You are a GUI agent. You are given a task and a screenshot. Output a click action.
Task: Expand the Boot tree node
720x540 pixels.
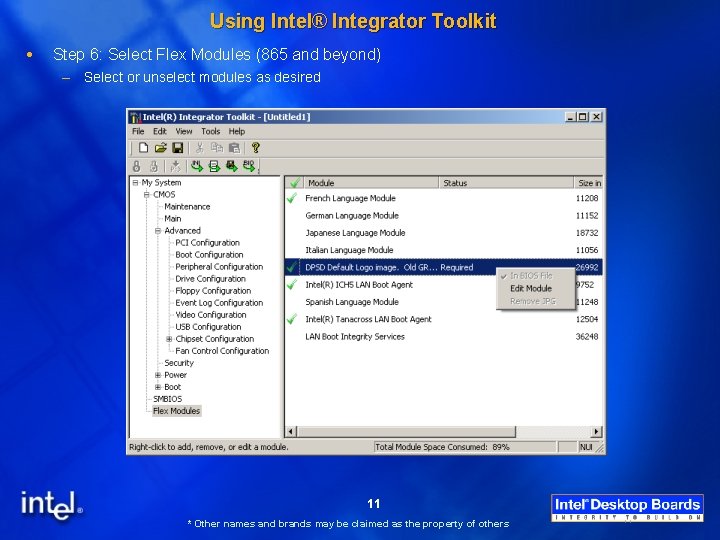tap(158, 387)
